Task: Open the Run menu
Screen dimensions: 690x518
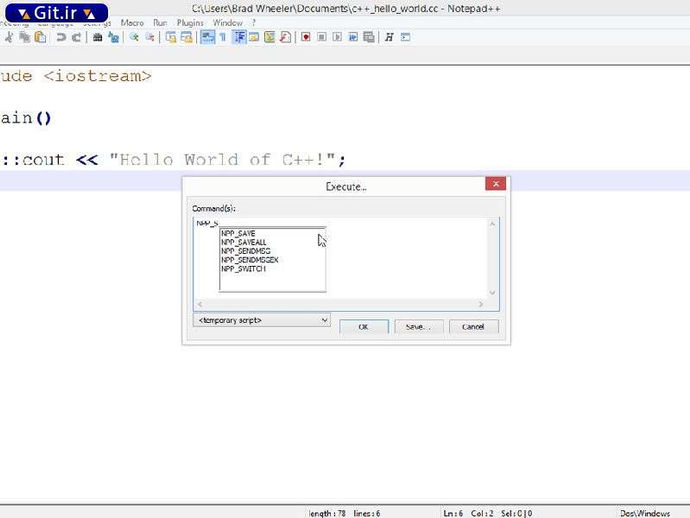Action: coord(160,22)
